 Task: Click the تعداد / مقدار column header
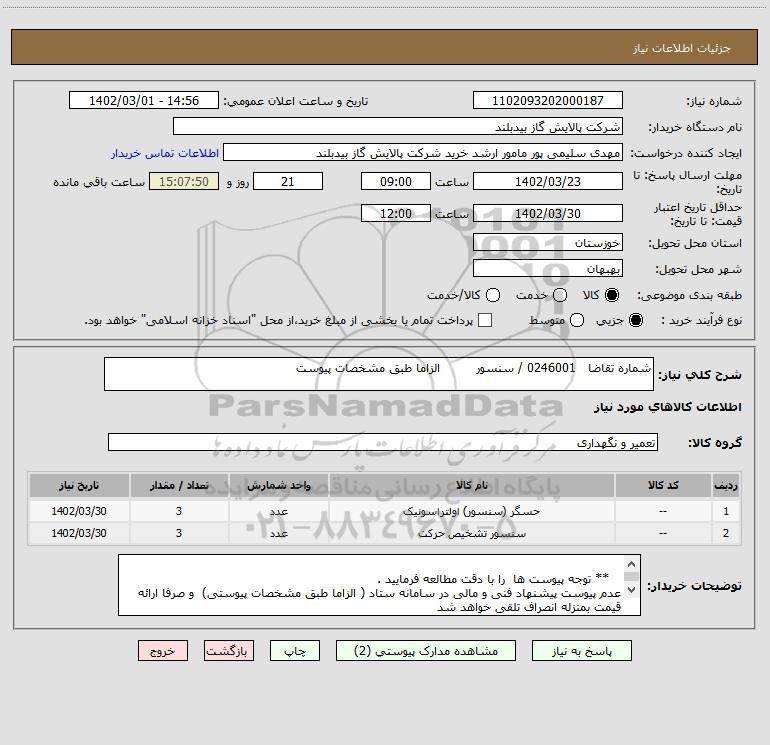pyautogui.click(x=179, y=486)
